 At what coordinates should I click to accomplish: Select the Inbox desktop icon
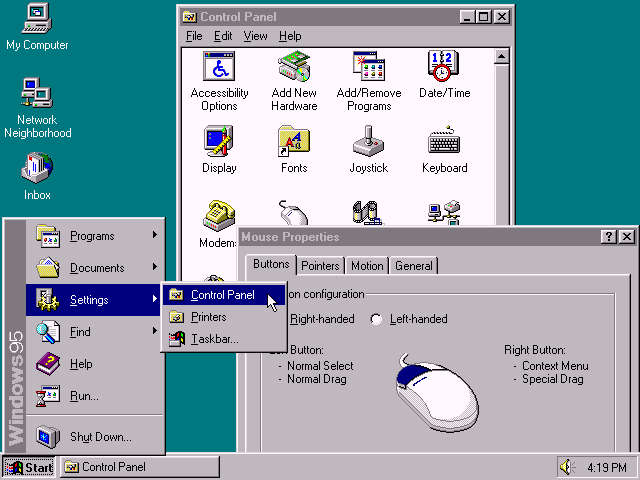point(37,167)
